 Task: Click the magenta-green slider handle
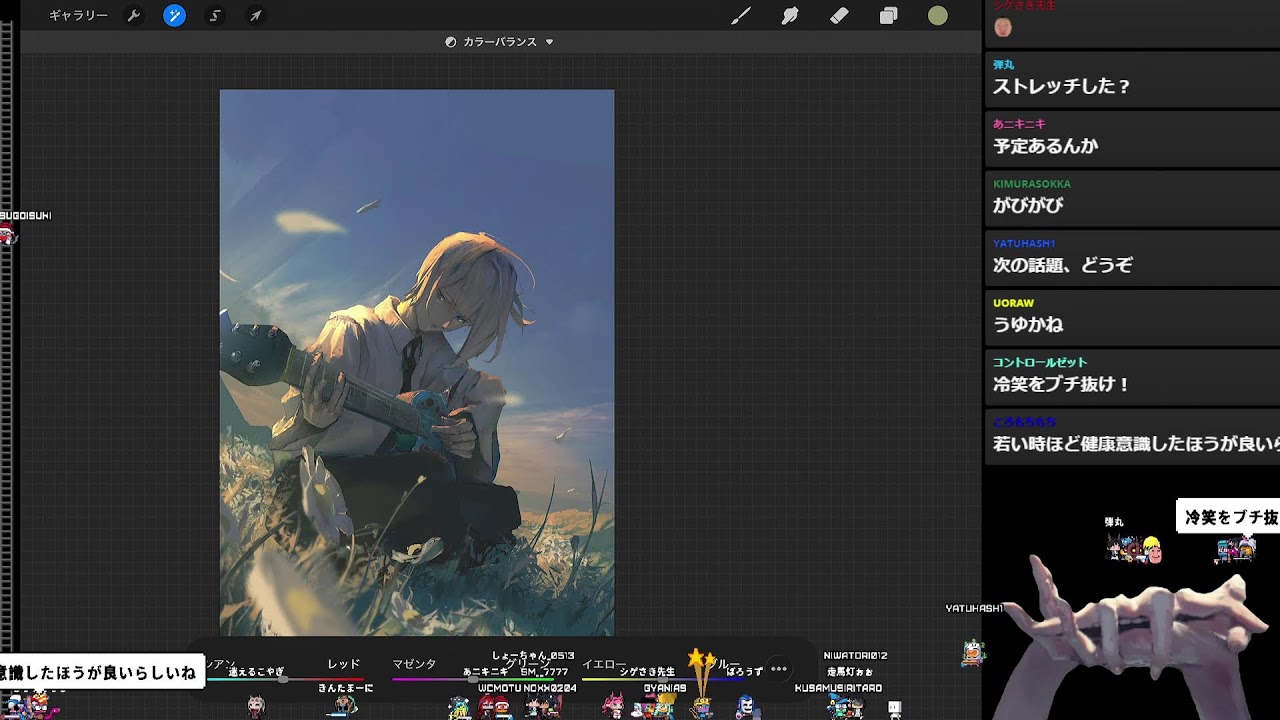pos(472,679)
